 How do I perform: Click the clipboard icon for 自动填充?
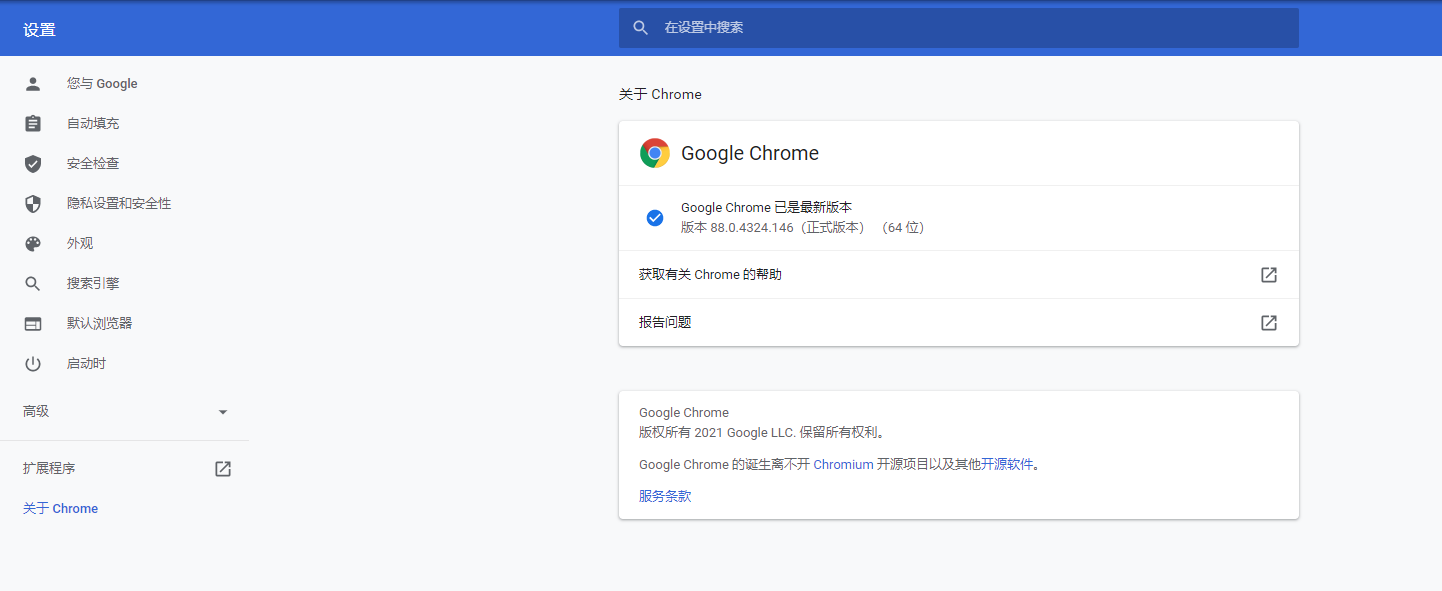point(33,124)
